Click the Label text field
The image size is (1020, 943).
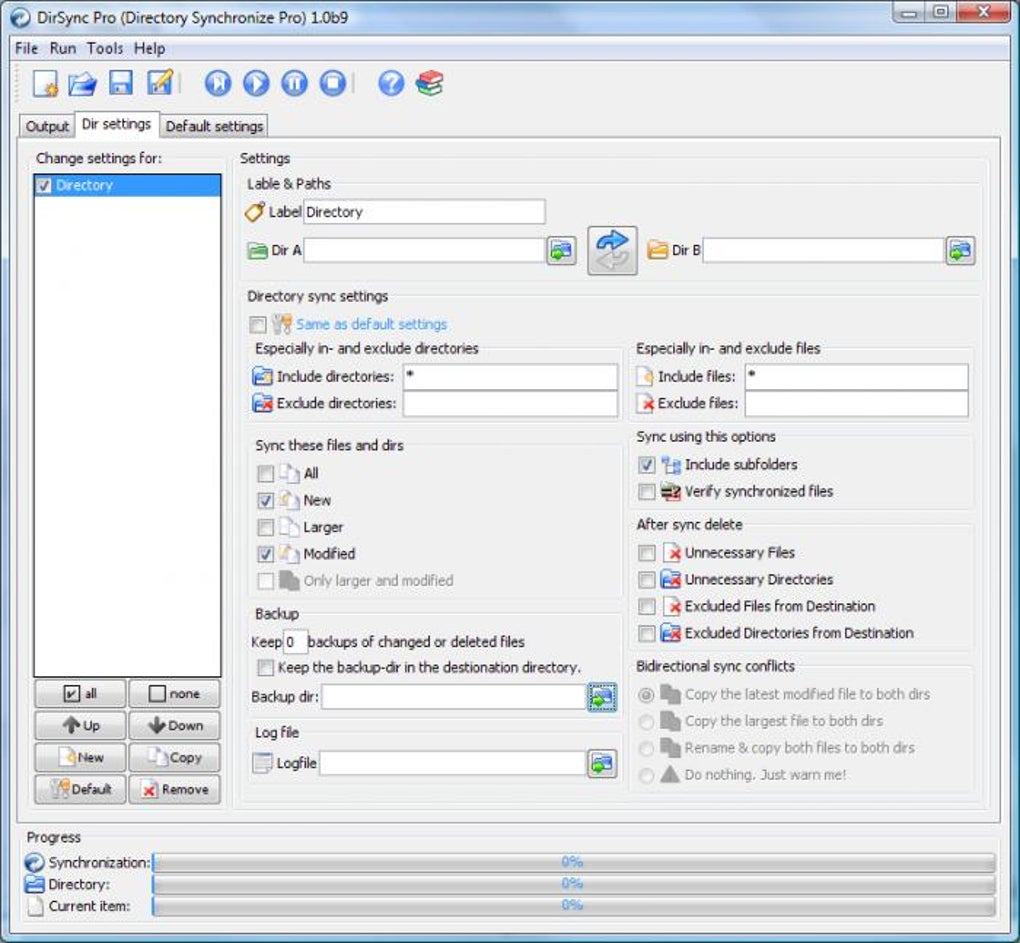coord(424,212)
